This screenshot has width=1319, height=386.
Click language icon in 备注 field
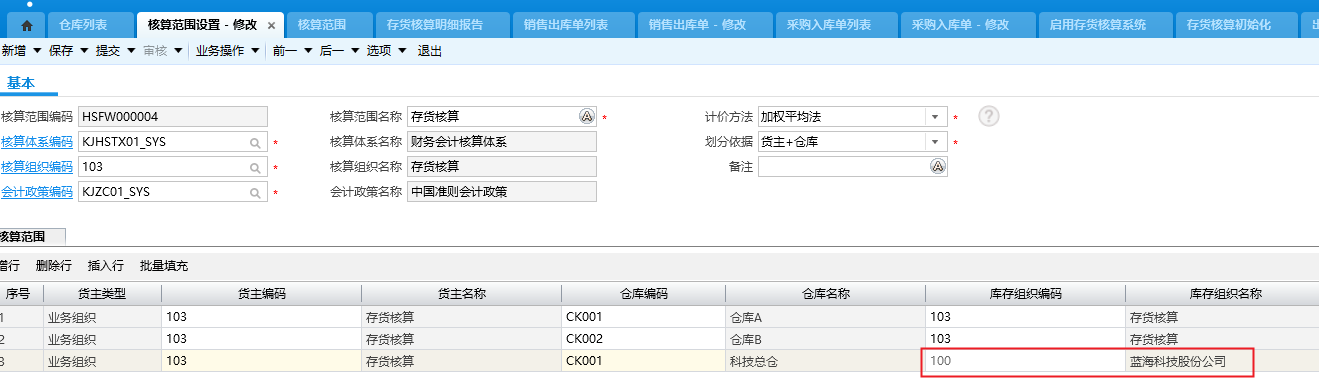pos(938,167)
